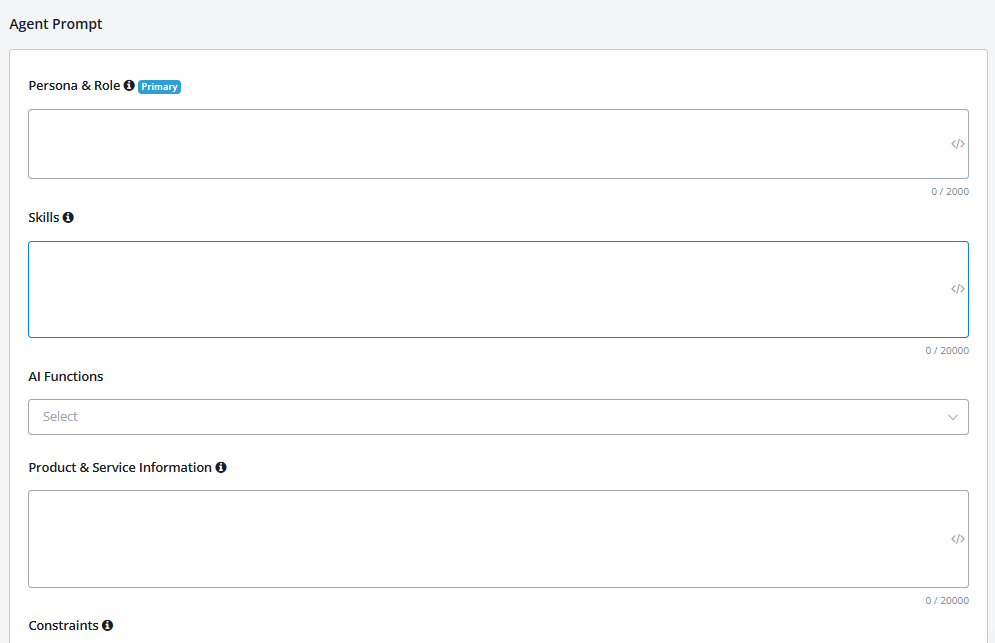995x643 pixels.
Task: Click into Product & Service Information text box
Action: click(480, 539)
